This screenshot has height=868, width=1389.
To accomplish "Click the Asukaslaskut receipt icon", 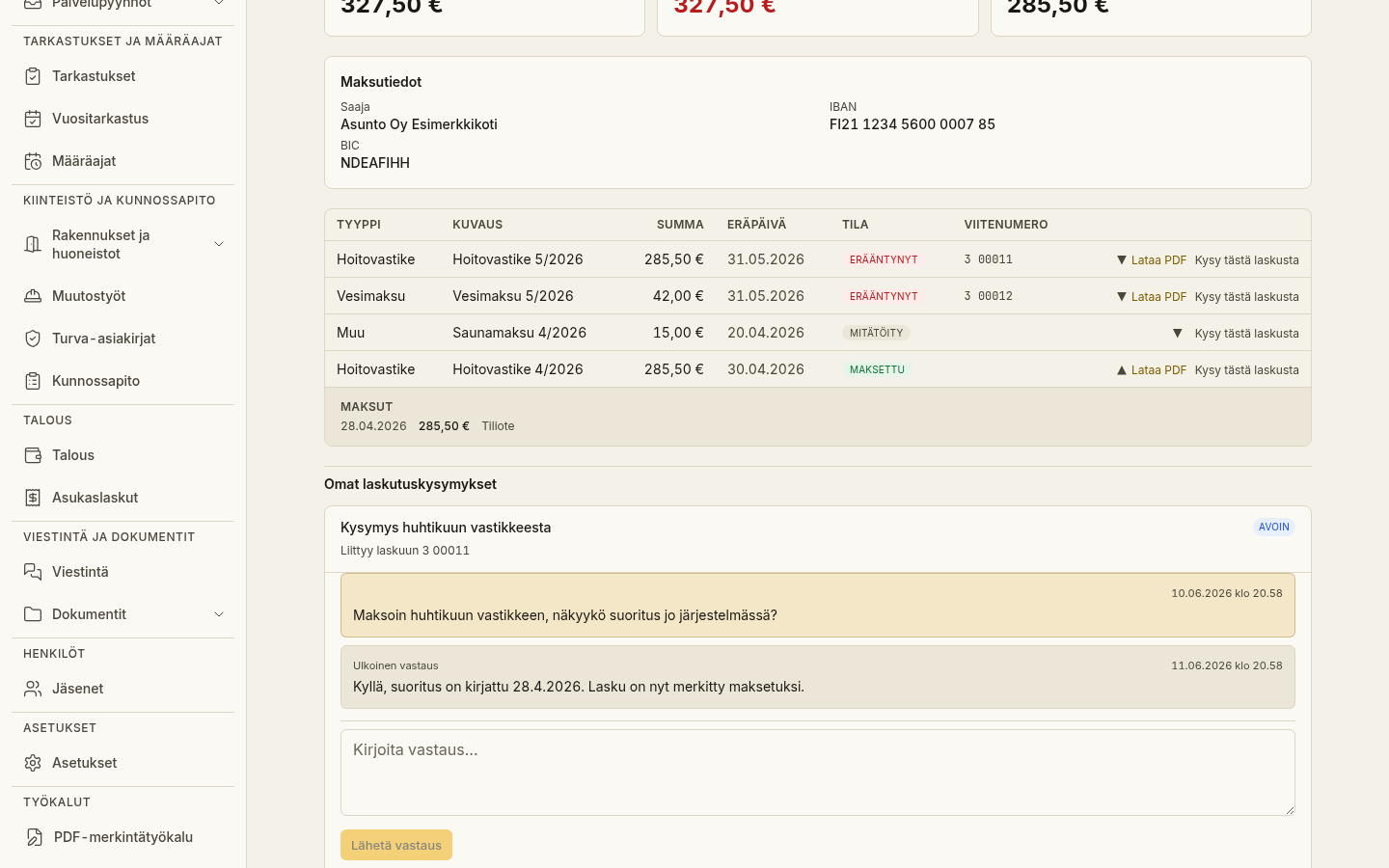I will (33, 498).
